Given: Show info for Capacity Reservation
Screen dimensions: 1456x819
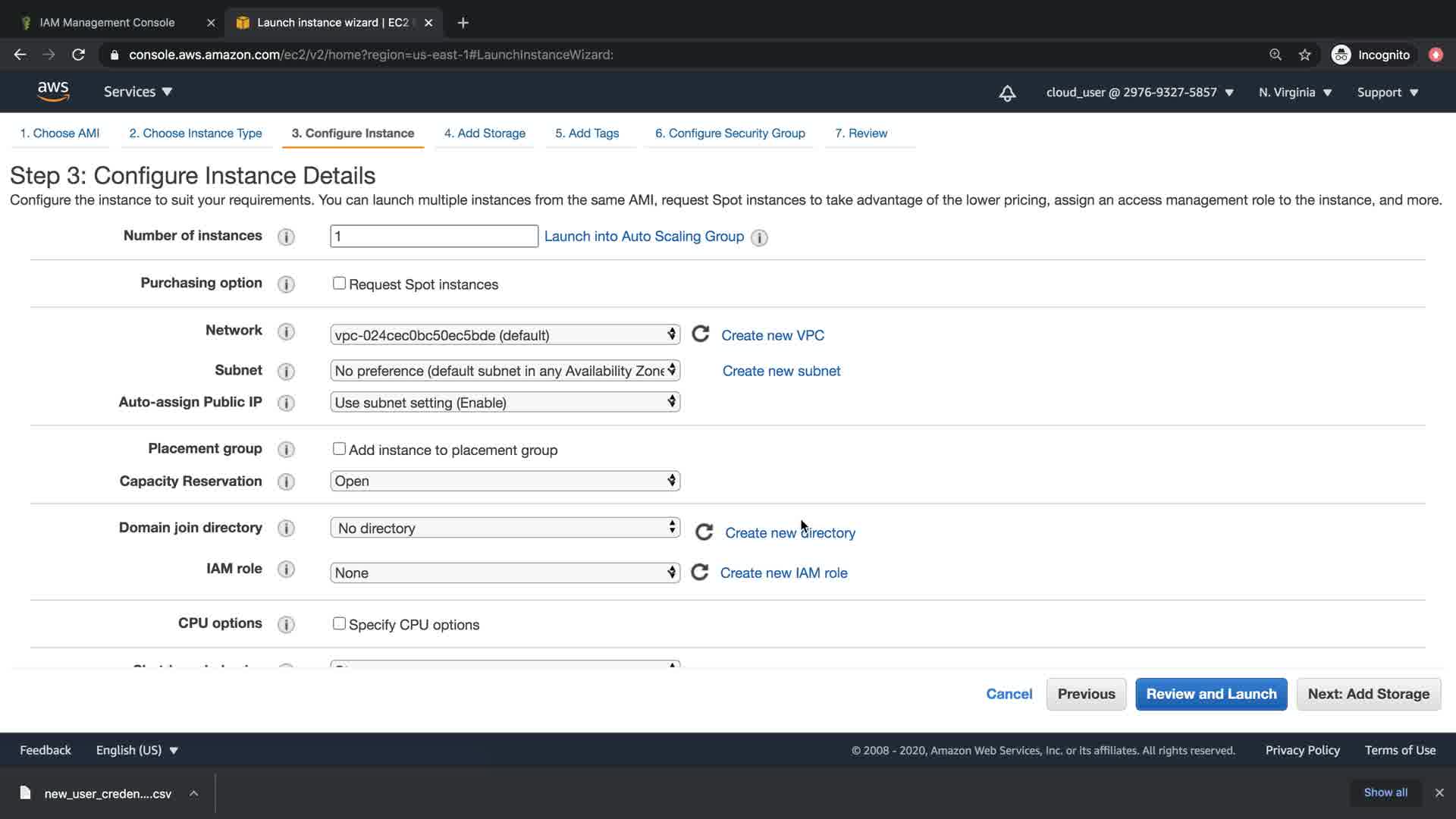Looking at the screenshot, I should [286, 482].
